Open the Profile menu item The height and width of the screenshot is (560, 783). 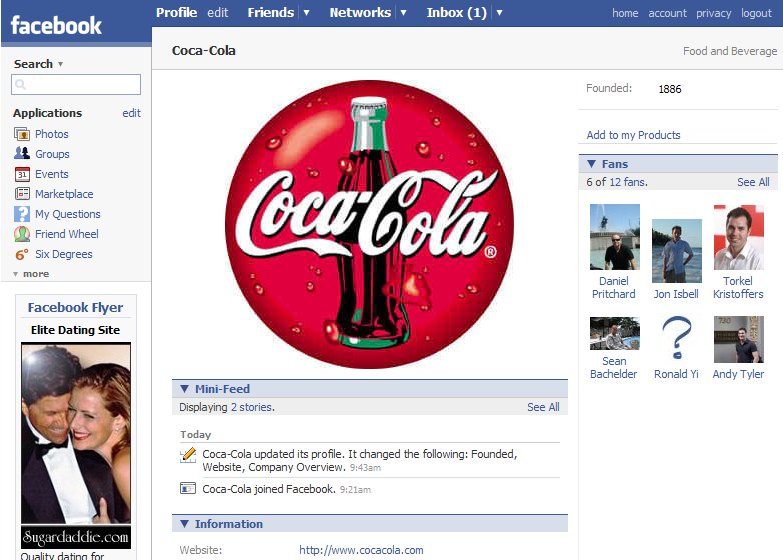pos(176,13)
